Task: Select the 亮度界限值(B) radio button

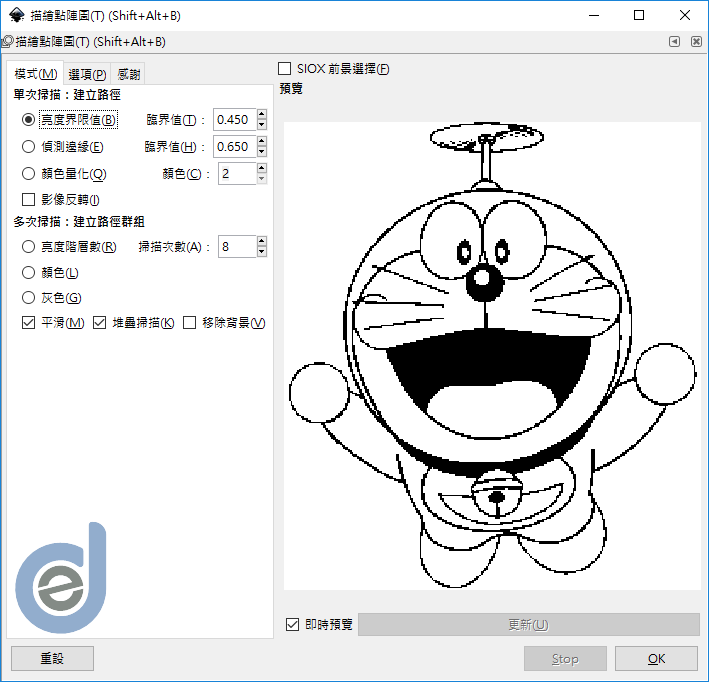Action: (28, 120)
